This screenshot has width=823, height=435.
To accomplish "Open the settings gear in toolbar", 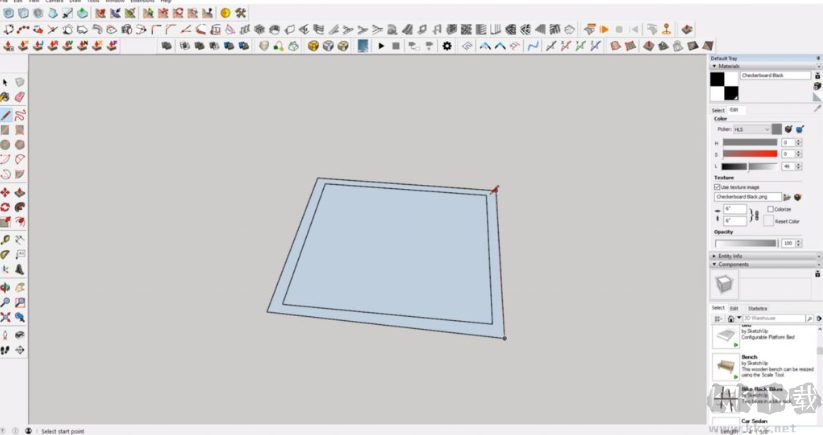I will pos(447,46).
